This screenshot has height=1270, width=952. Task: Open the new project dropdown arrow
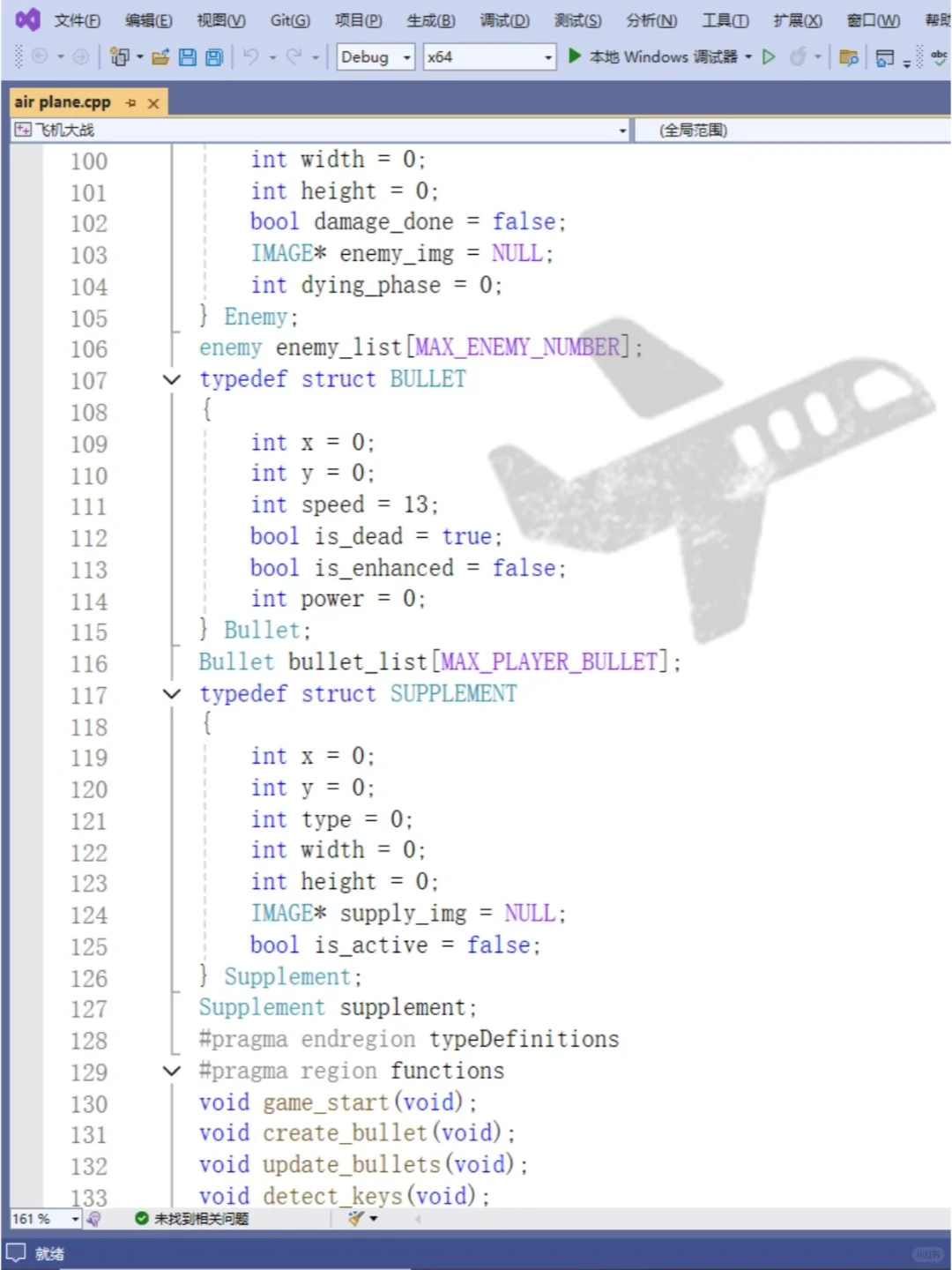[140, 57]
